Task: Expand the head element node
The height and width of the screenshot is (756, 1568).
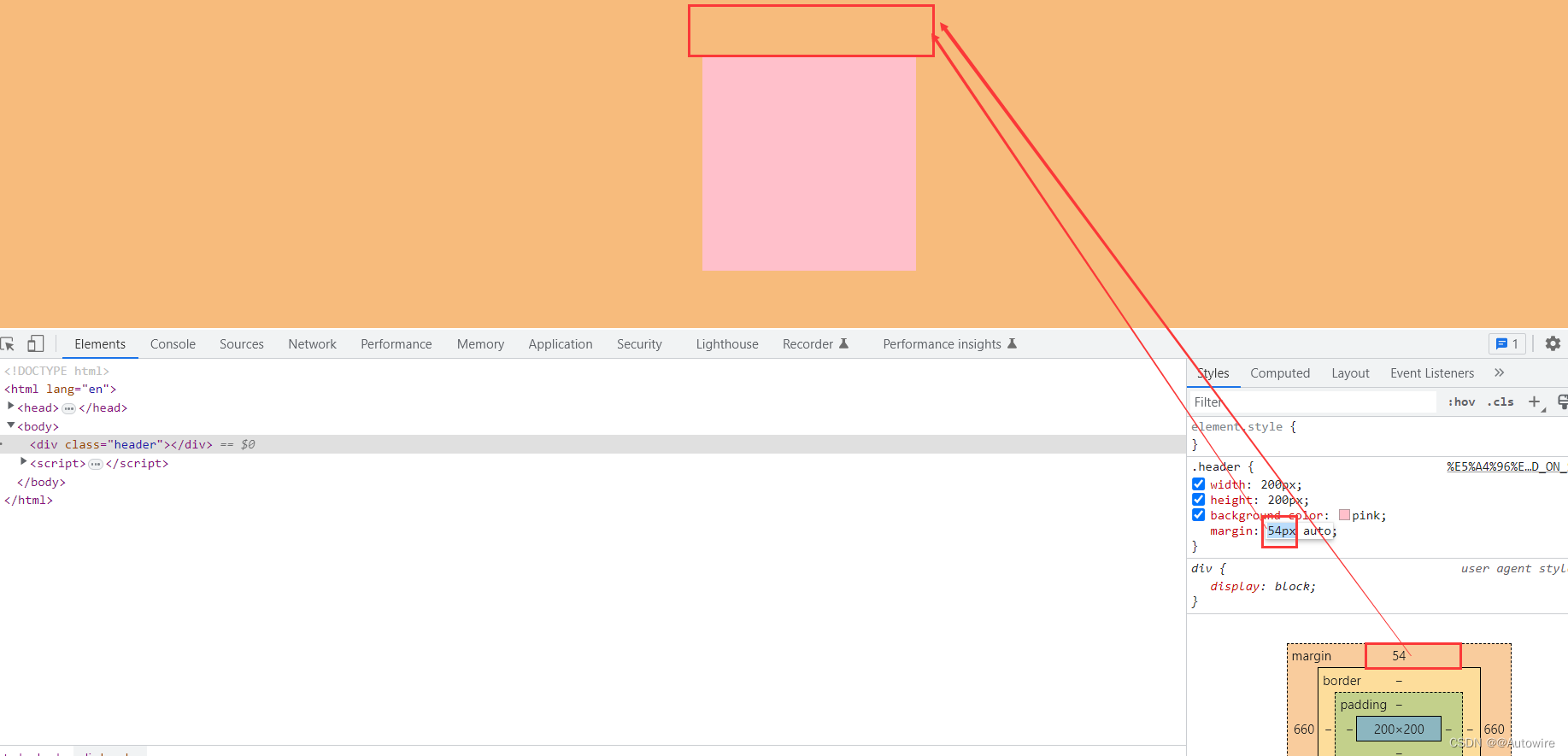Action: (x=10, y=407)
